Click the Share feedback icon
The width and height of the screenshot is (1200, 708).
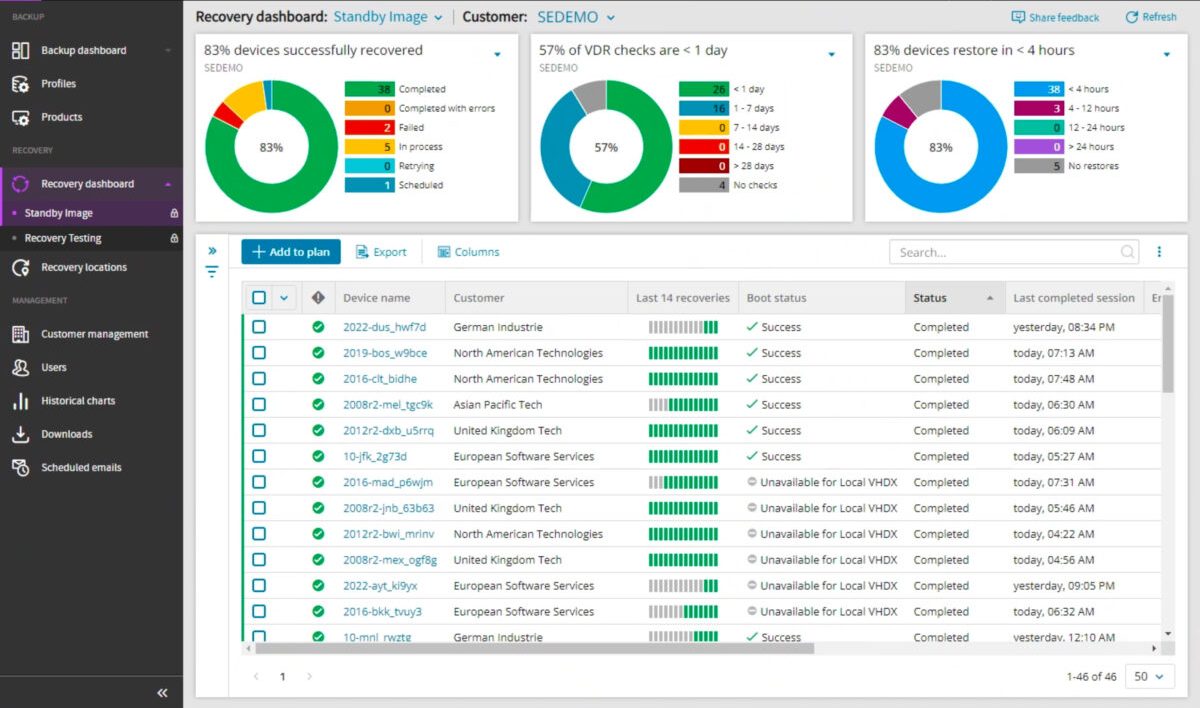(x=1018, y=17)
